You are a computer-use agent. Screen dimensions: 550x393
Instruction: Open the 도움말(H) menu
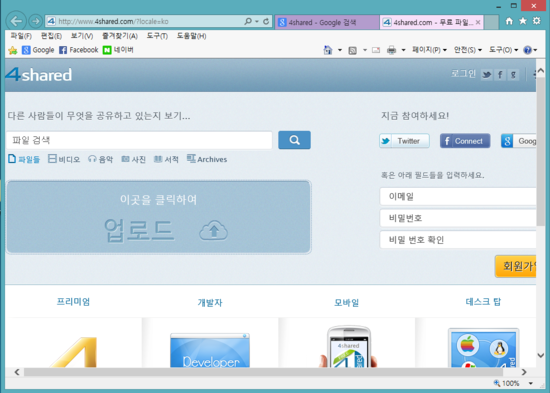coord(191,36)
